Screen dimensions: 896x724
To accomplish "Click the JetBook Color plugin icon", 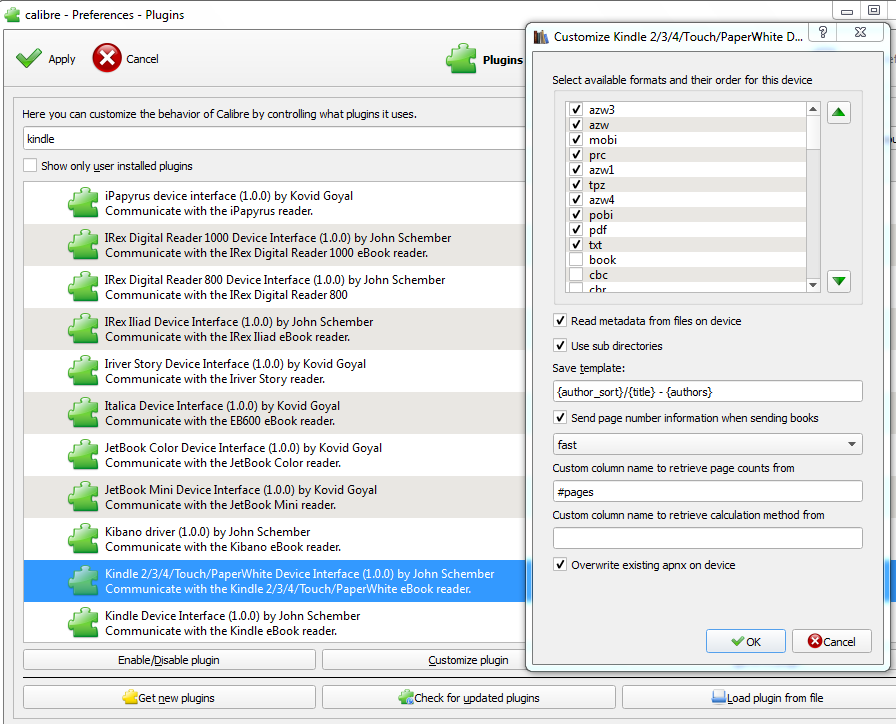I will coord(83,455).
